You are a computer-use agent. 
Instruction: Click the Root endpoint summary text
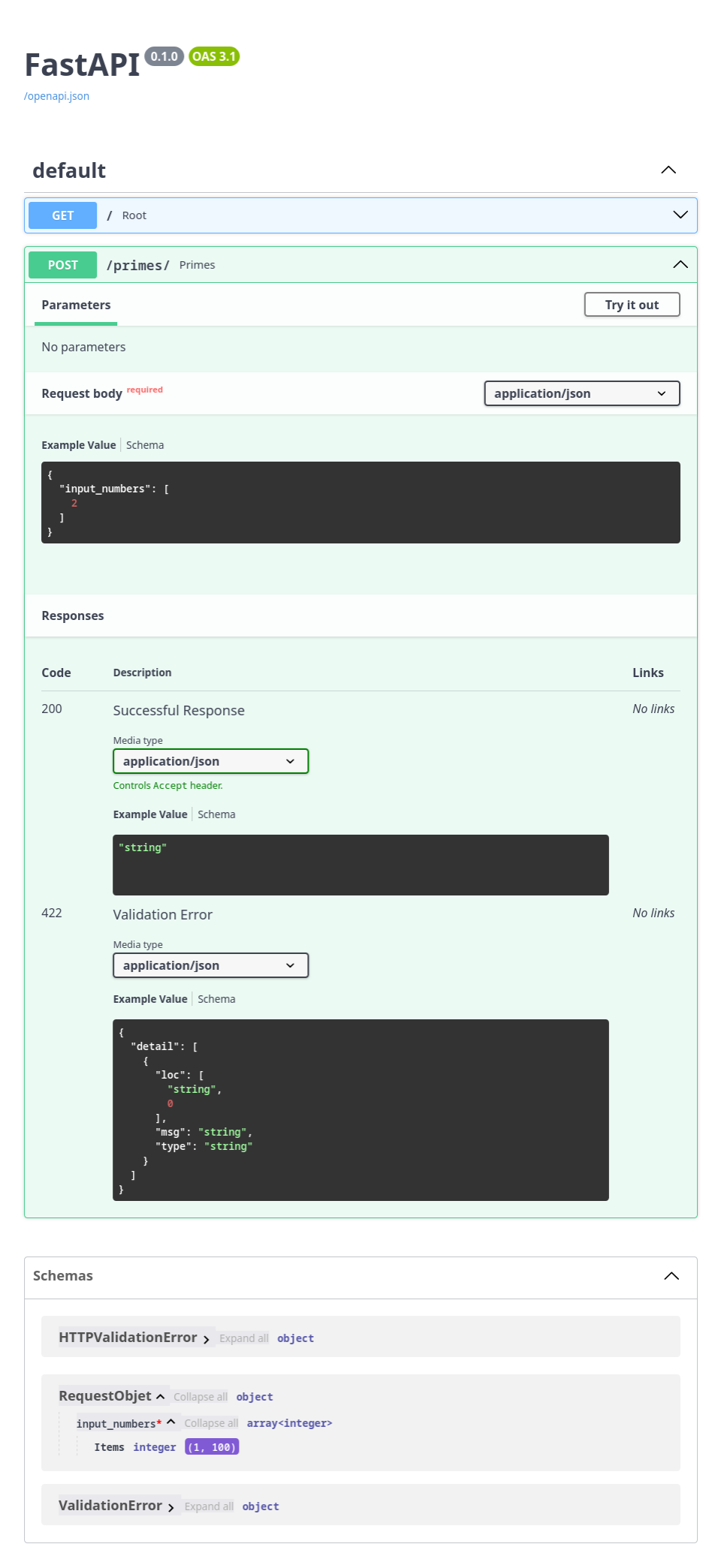[x=134, y=215]
